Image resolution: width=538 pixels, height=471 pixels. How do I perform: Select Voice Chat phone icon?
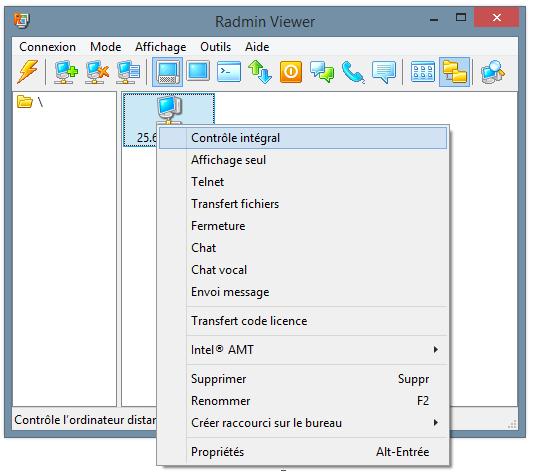[353, 72]
